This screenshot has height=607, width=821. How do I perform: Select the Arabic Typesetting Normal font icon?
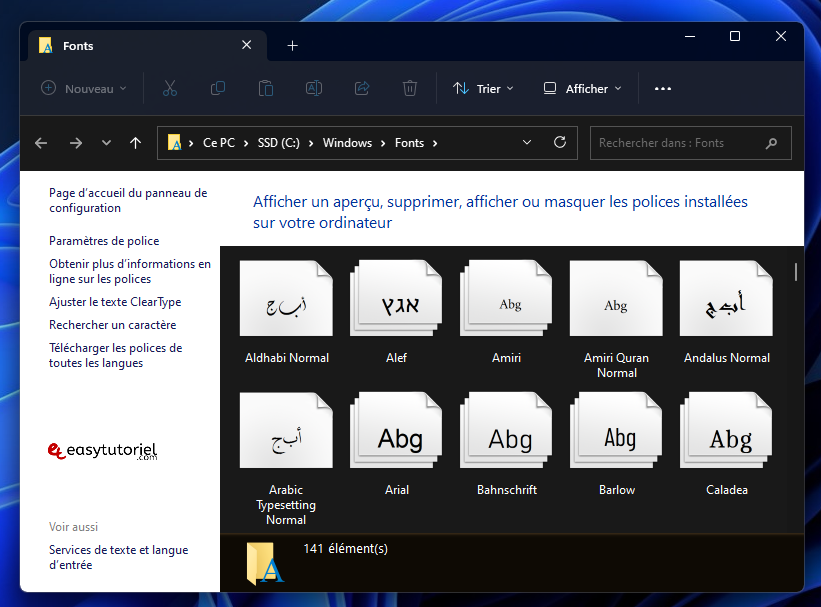[x=286, y=431]
